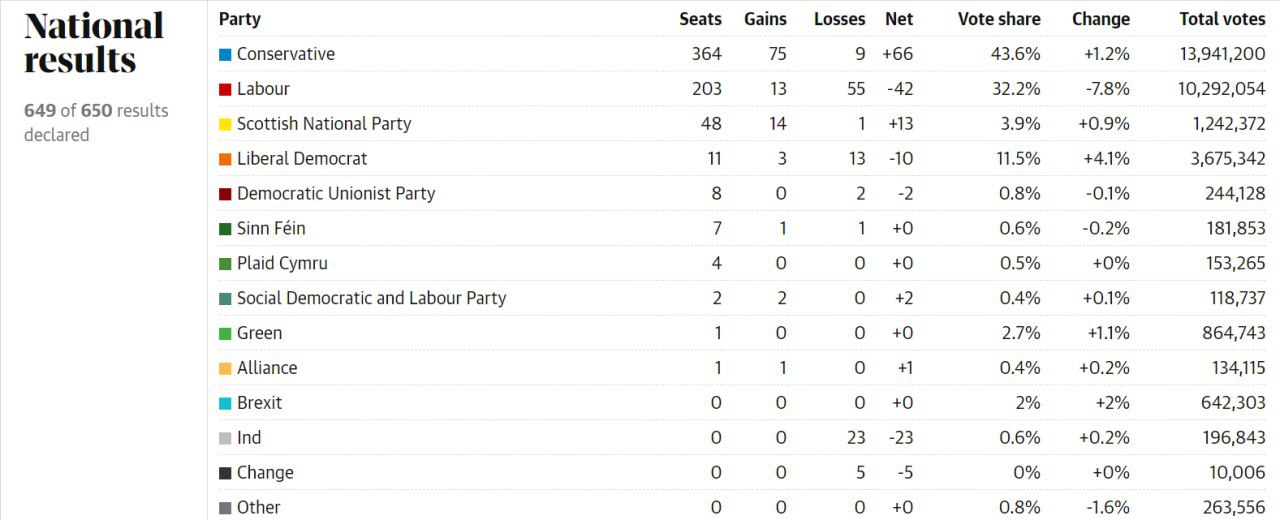Click the Vote share column header
The image size is (1280, 520).
(x=999, y=19)
